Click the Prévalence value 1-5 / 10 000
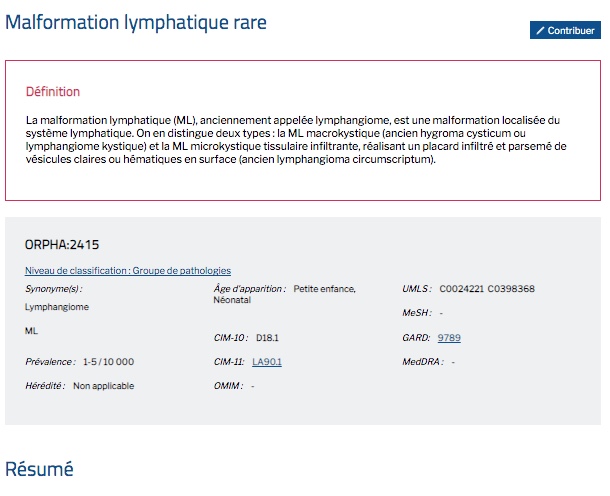Screen dimensions: 610x496 pyautogui.click(x=109, y=362)
